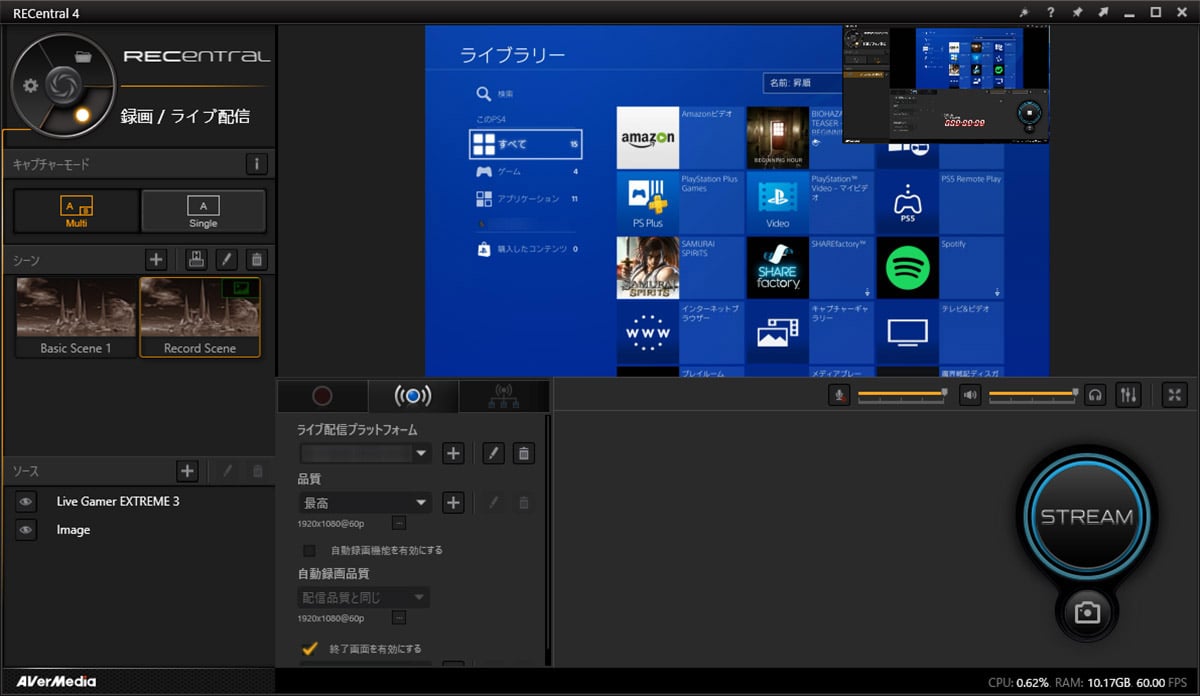
Task: Select the Image source row
Action: click(139, 530)
